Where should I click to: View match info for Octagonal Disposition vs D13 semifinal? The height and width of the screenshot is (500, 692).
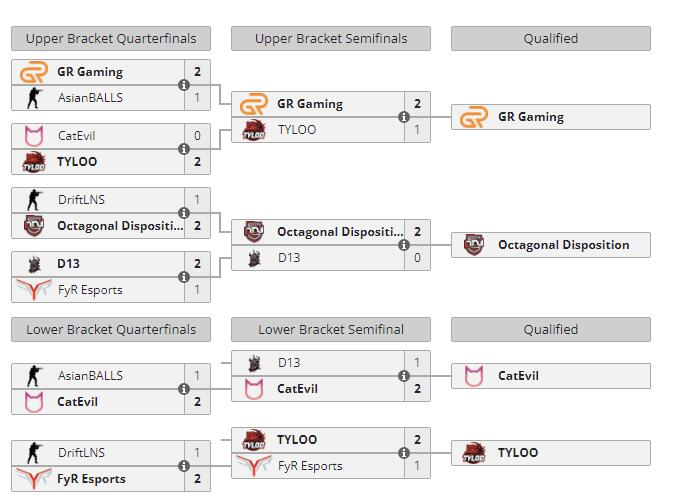[x=403, y=245]
